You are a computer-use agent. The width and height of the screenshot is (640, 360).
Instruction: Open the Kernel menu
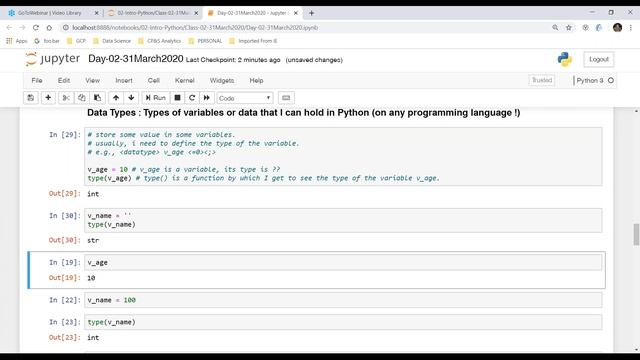coord(184,80)
